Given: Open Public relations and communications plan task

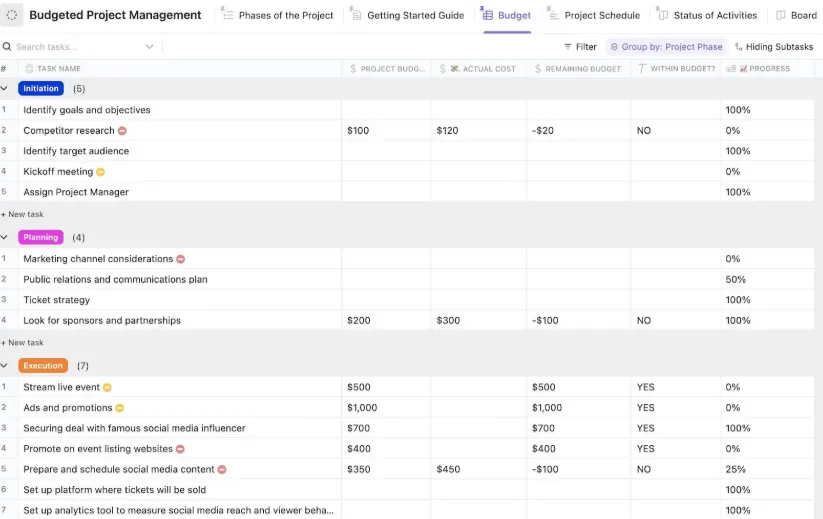Looking at the screenshot, I should [x=115, y=280].
